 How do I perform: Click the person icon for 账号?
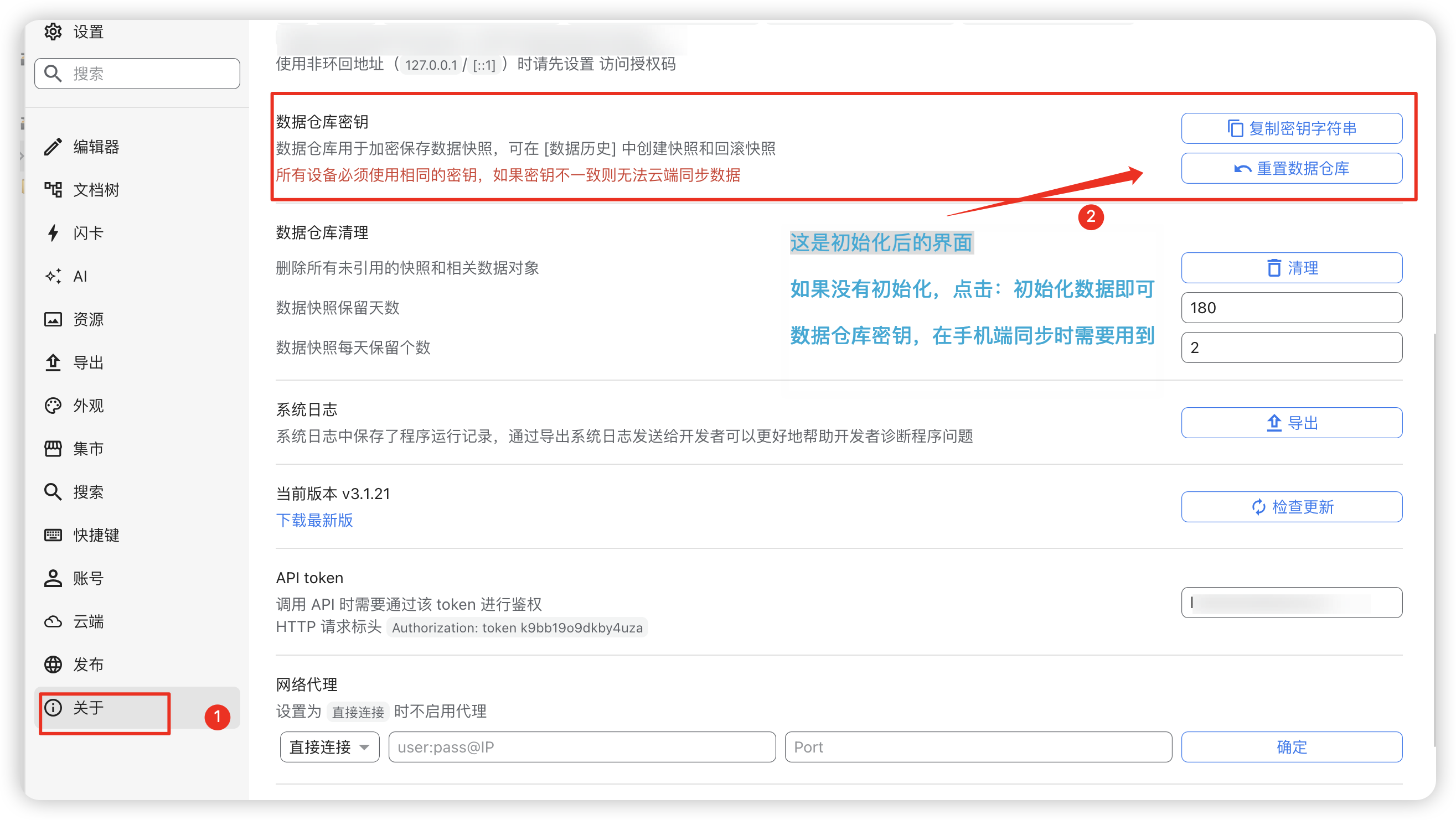click(x=53, y=578)
